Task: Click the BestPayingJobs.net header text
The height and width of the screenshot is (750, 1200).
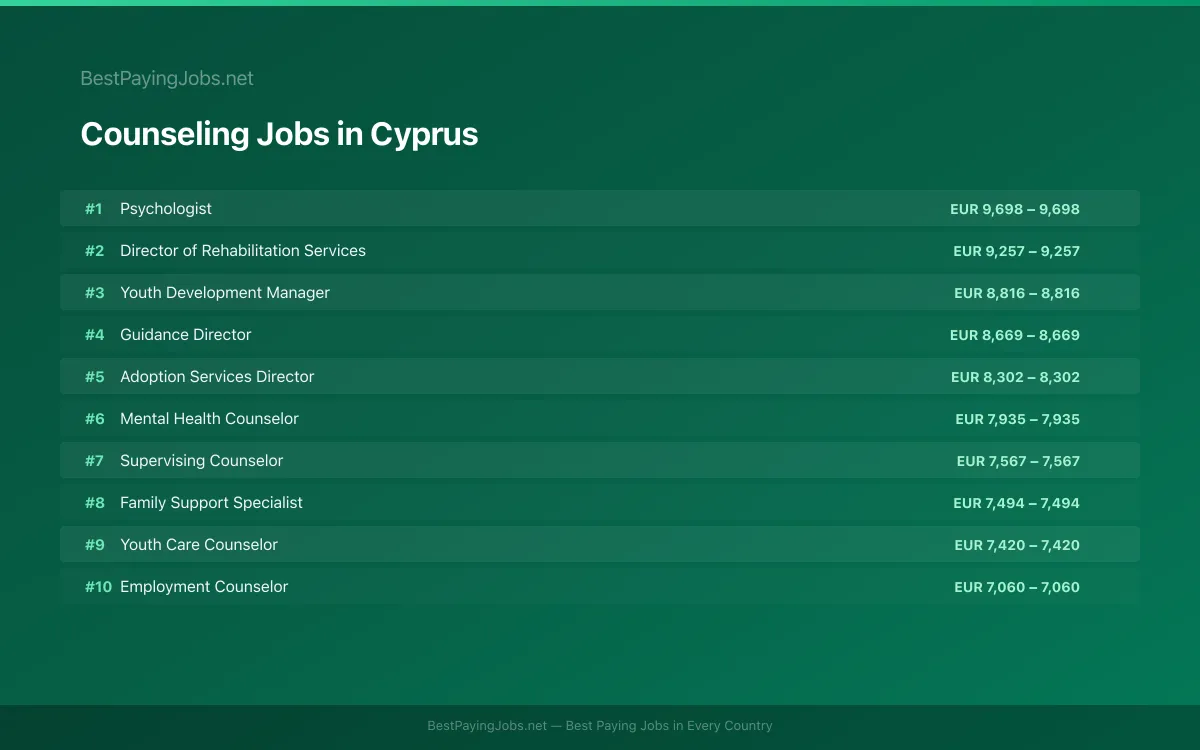Action: click(x=167, y=78)
